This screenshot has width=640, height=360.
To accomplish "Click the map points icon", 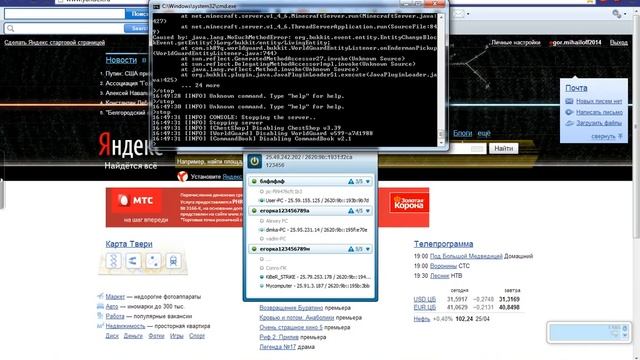I will point(153,261).
